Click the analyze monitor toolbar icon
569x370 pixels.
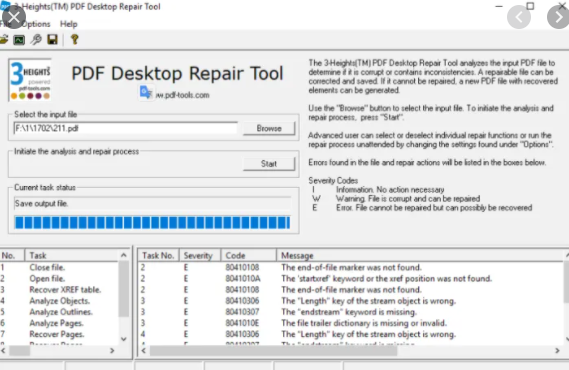pyautogui.click(x=19, y=40)
